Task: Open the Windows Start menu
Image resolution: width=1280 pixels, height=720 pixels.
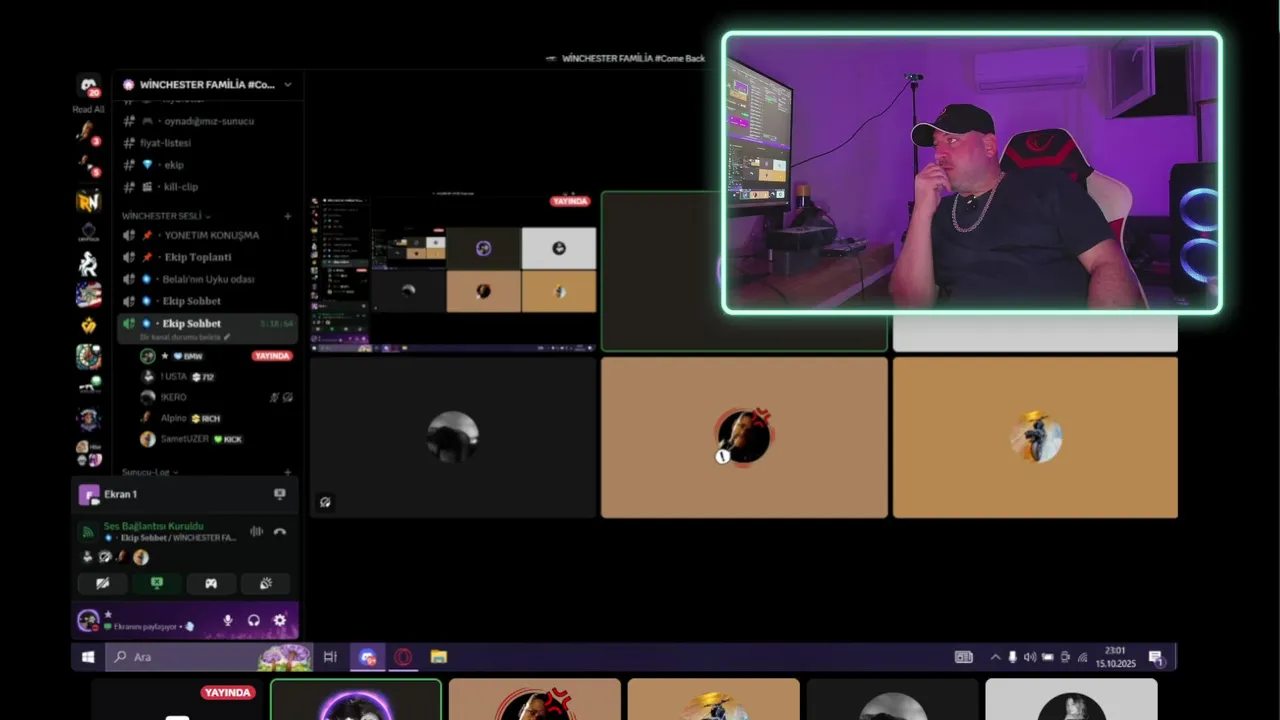Action: coord(88,657)
